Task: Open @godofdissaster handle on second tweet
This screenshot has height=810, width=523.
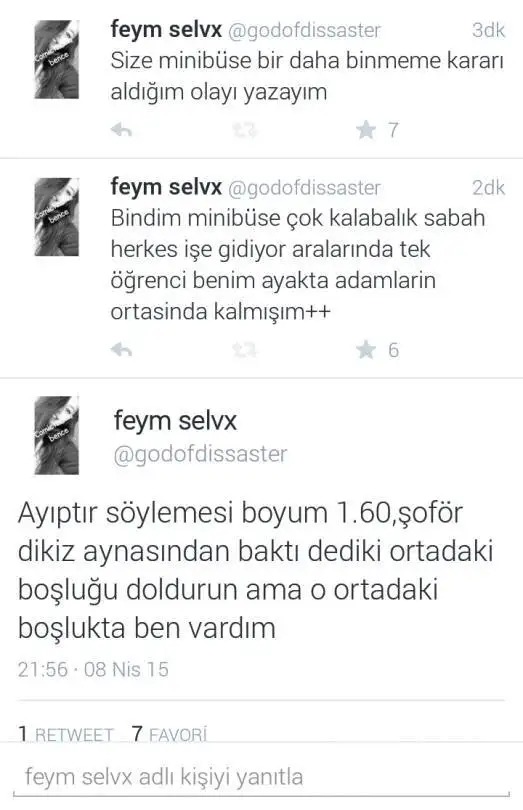Action: (x=304, y=188)
